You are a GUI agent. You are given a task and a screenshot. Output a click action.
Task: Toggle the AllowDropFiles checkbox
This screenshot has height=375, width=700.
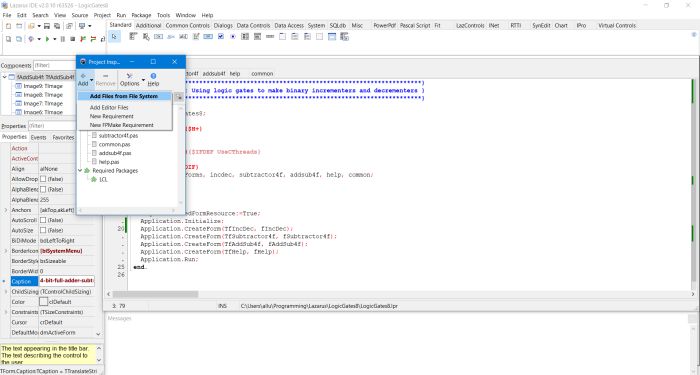click(43, 179)
